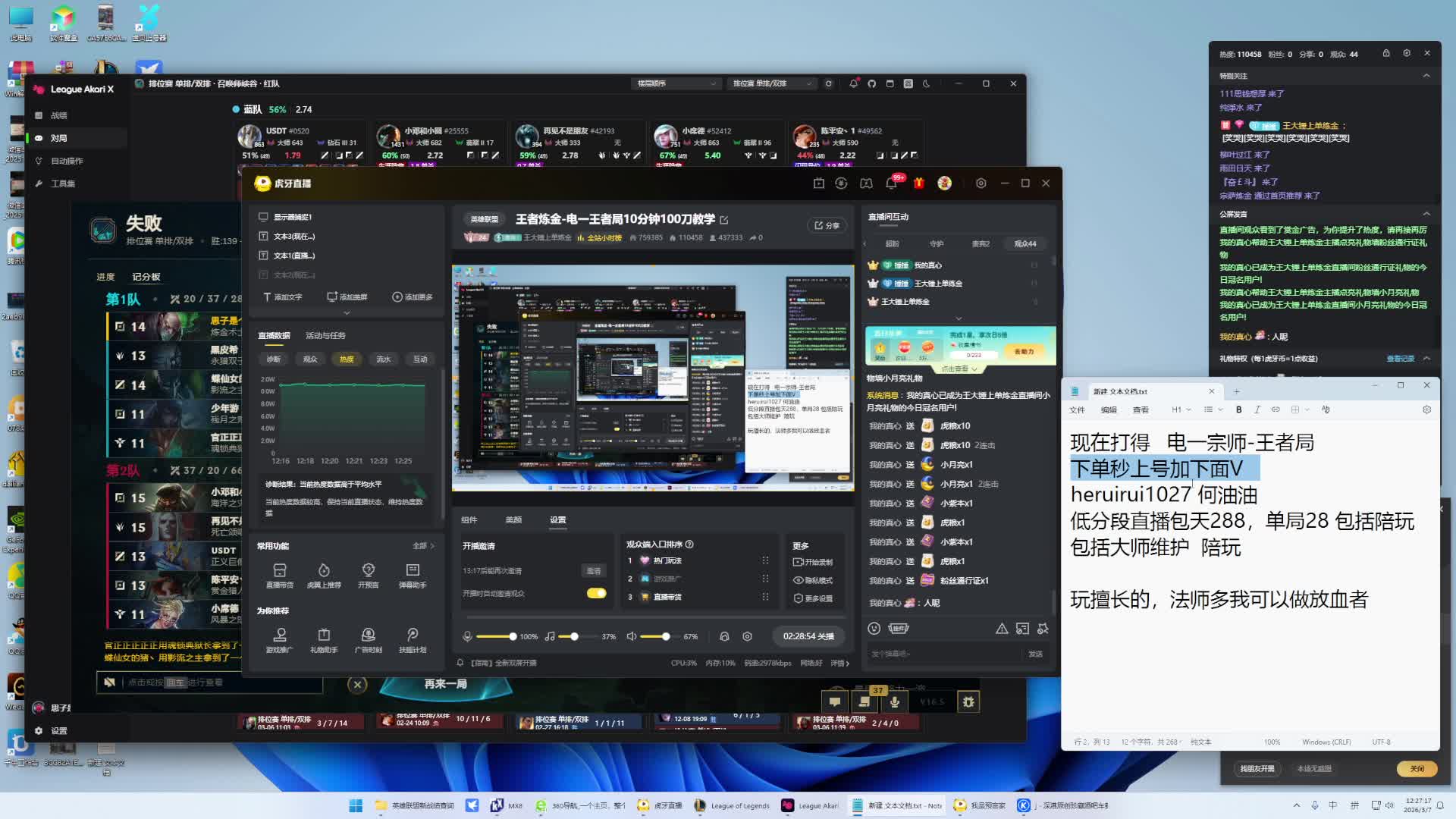
Task: Click Notepad icon in Windows taskbar
Action: tap(858, 805)
